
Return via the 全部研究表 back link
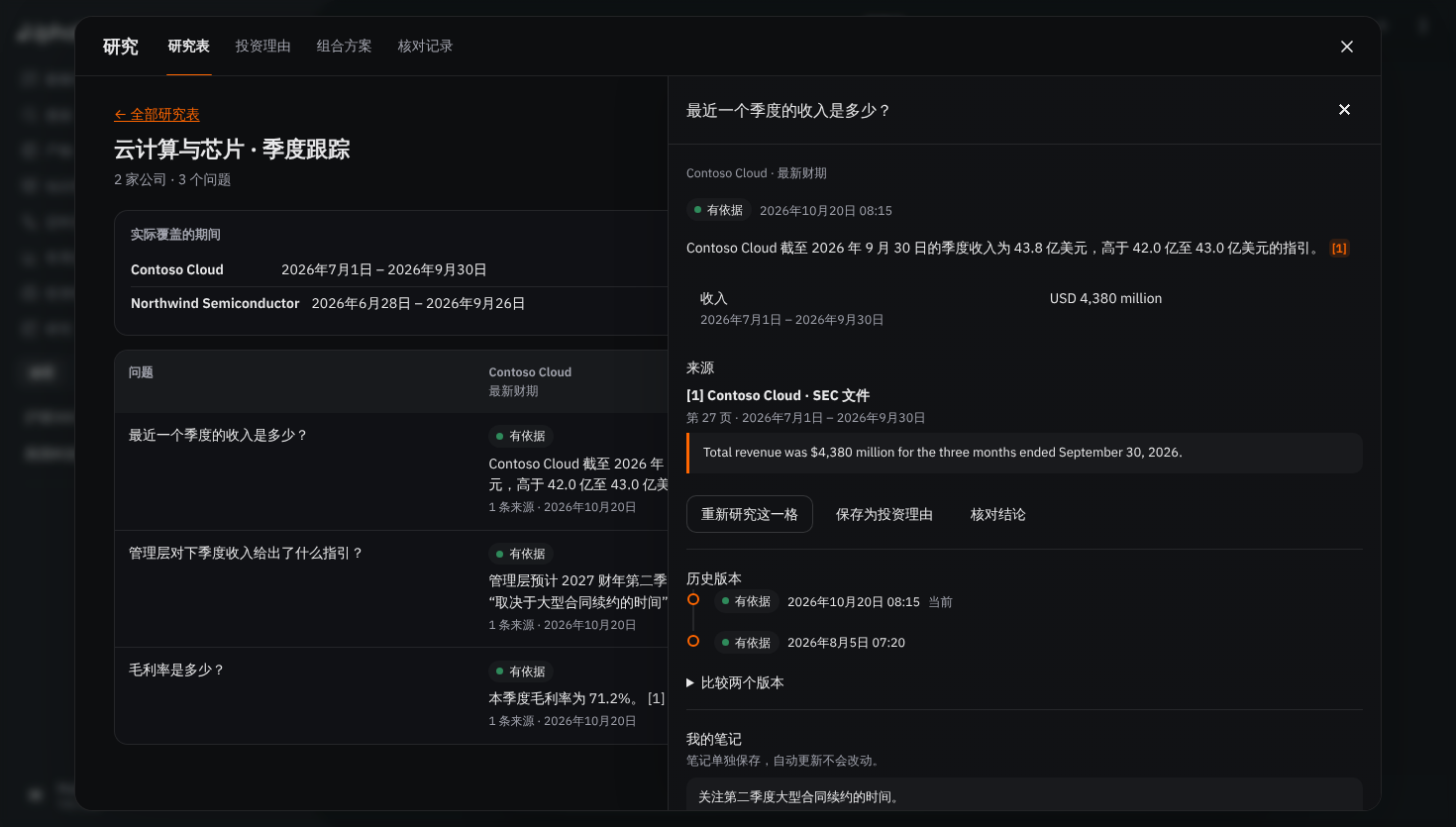click(156, 115)
